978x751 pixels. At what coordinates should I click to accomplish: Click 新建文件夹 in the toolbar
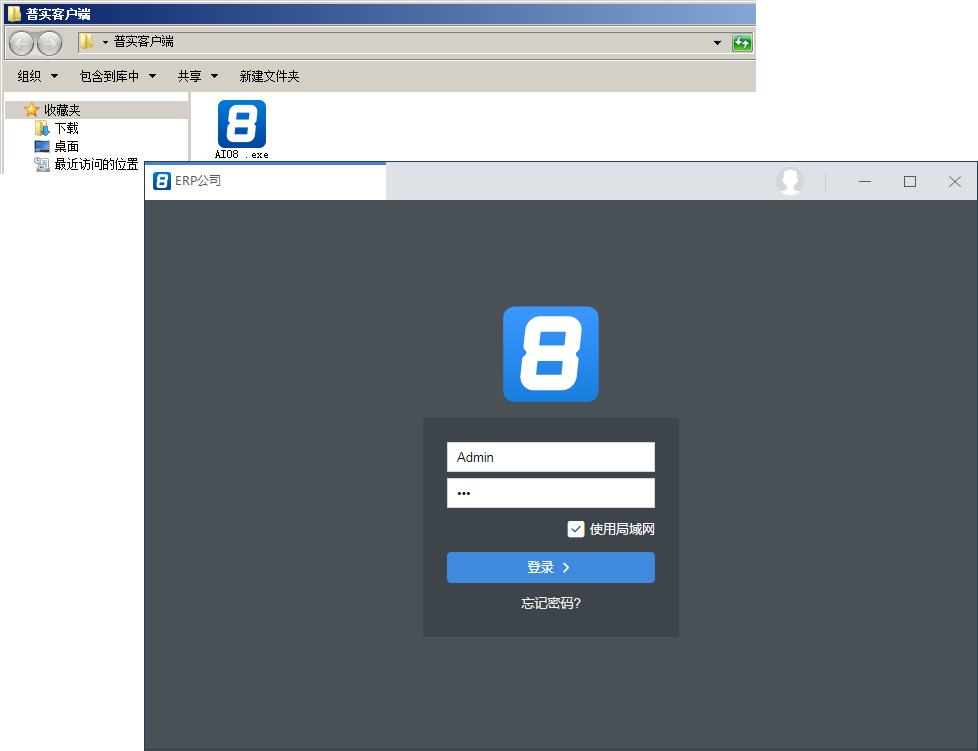269,76
